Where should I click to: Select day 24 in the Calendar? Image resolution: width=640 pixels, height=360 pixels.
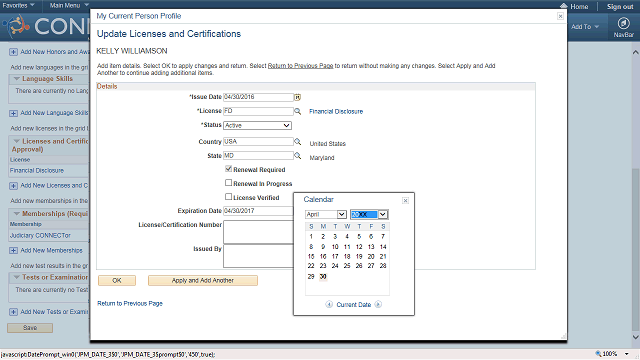coord(335,266)
